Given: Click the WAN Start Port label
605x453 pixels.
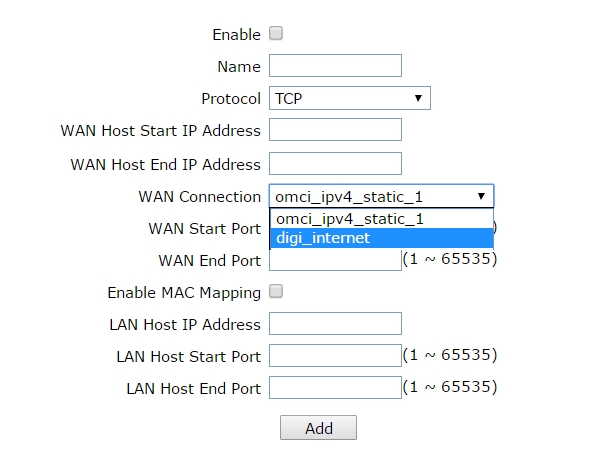Looking at the screenshot, I should 204,228.
